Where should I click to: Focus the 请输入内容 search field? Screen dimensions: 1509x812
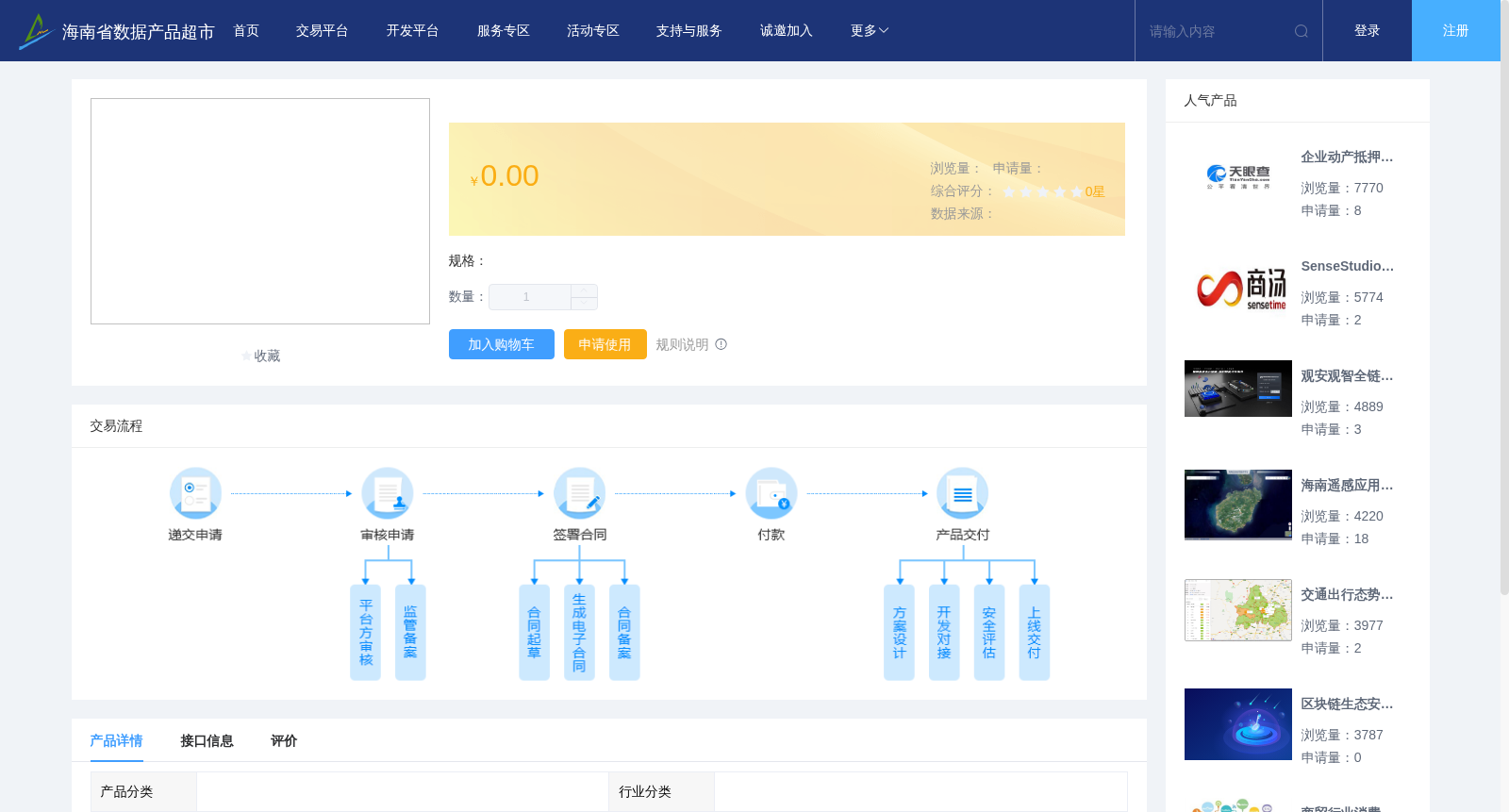(1215, 31)
